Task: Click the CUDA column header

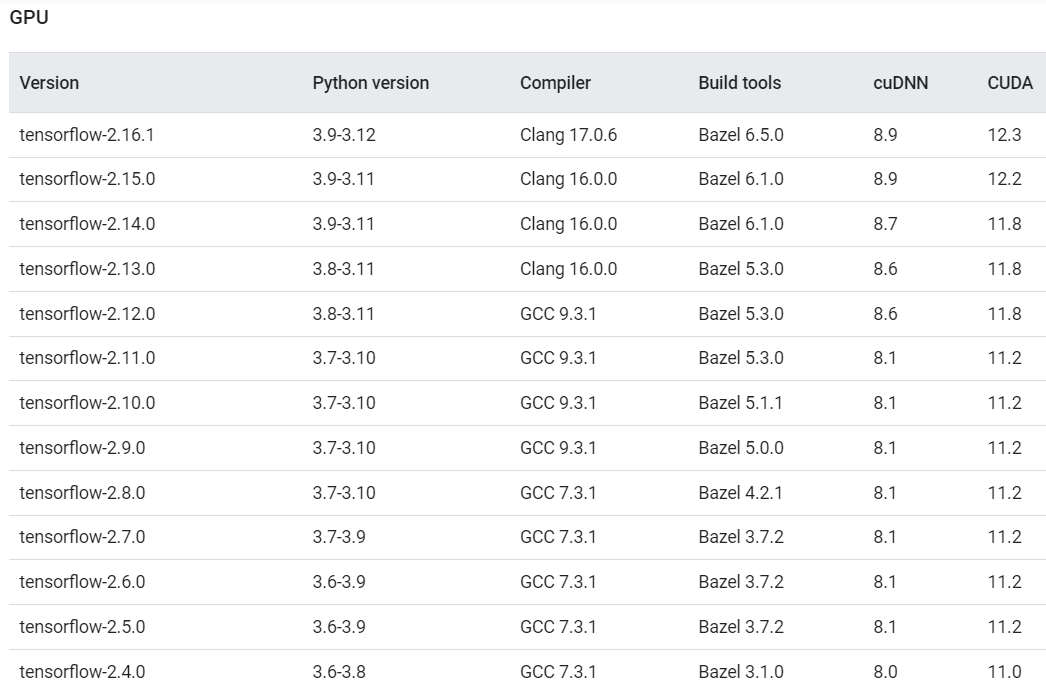Action: click(x=1010, y=83)
